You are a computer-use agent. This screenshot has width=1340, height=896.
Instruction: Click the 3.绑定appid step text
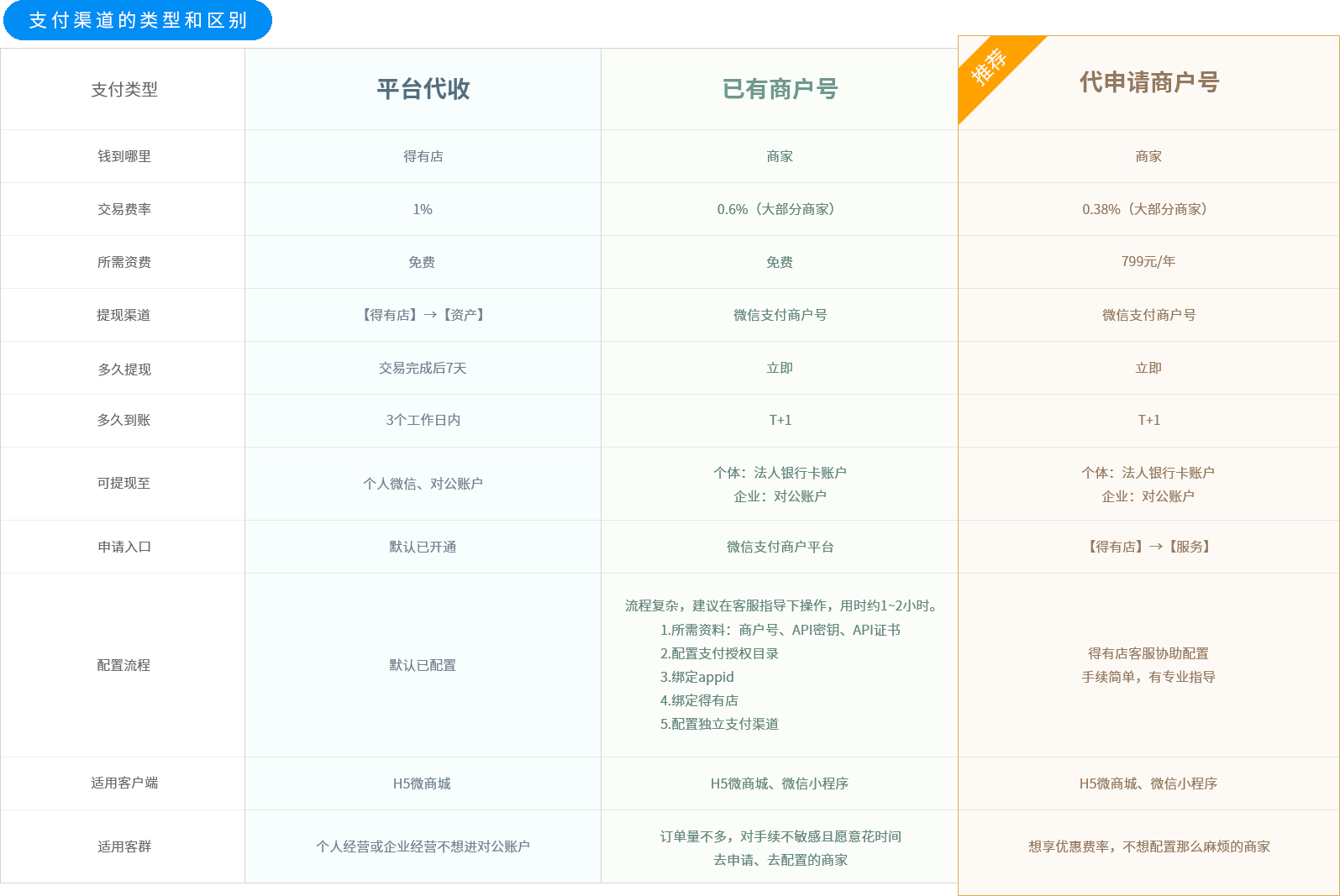coord(696,677)
